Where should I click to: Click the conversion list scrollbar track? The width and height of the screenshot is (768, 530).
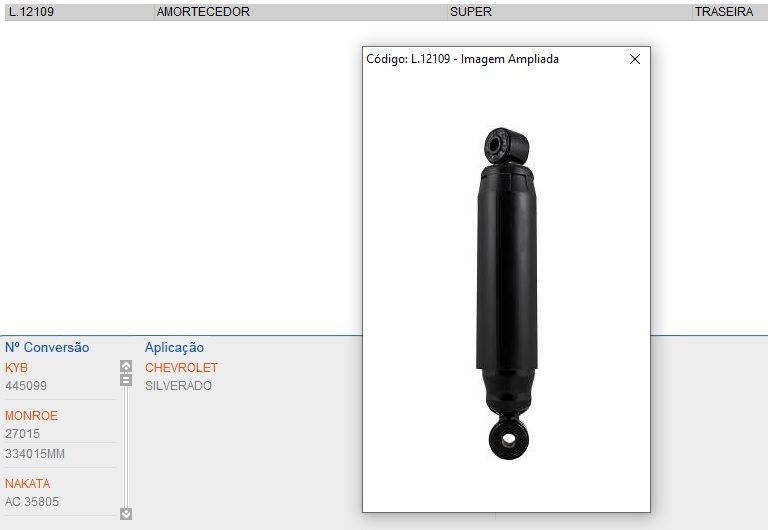[x=126, y=450]
